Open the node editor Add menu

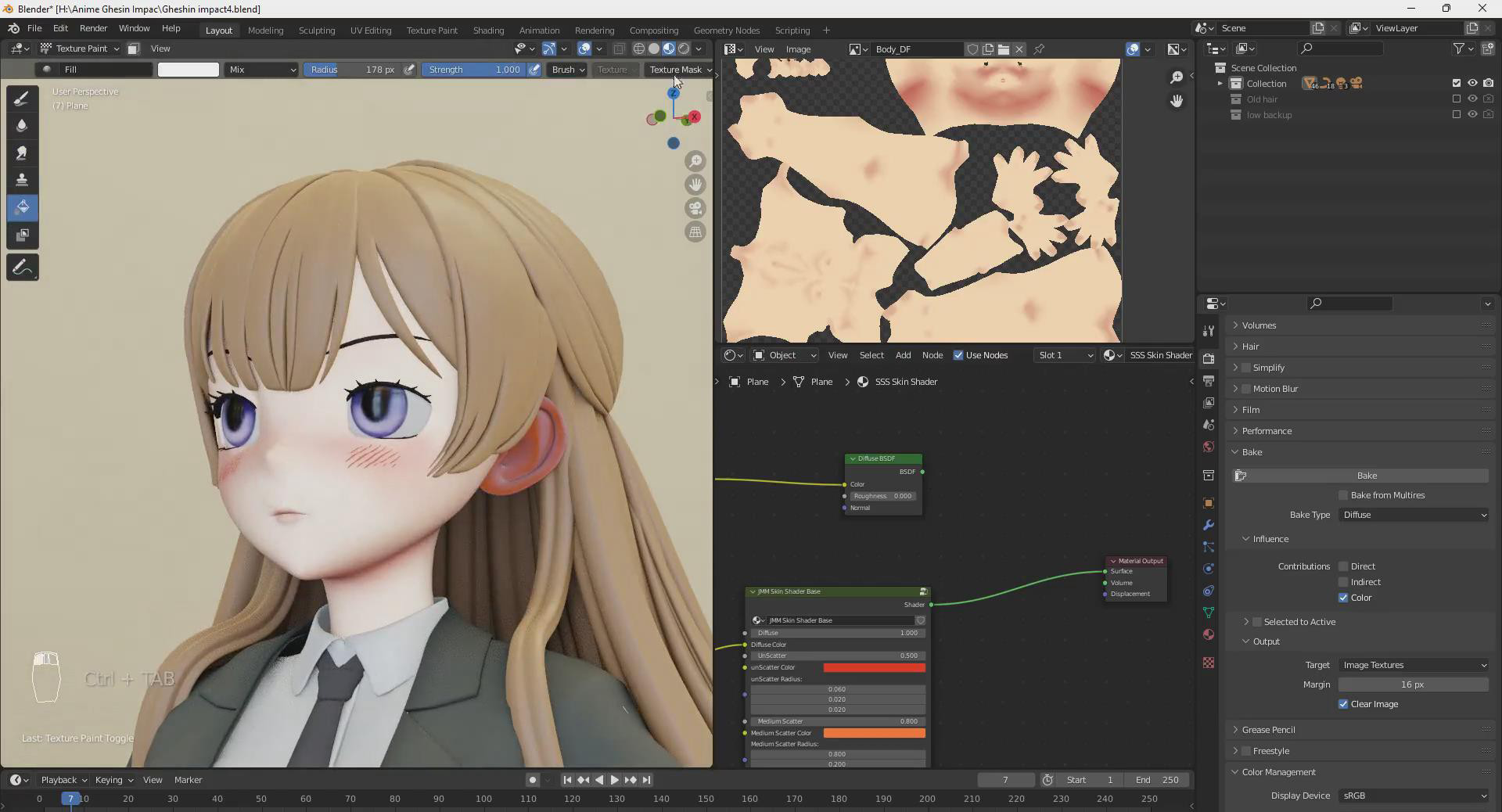[903, 355]
